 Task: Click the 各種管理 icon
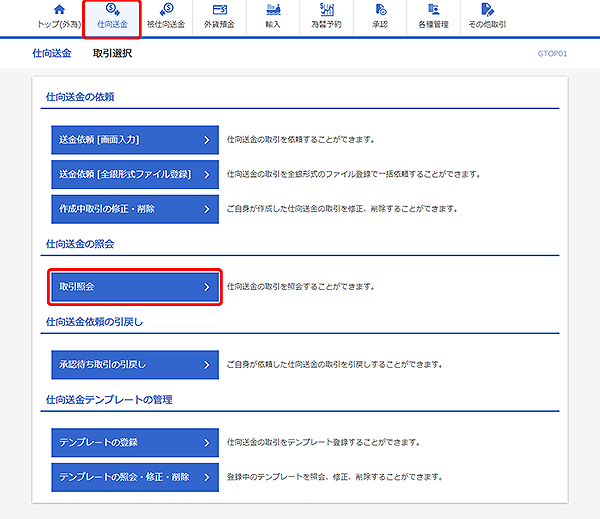pos(434,9)
